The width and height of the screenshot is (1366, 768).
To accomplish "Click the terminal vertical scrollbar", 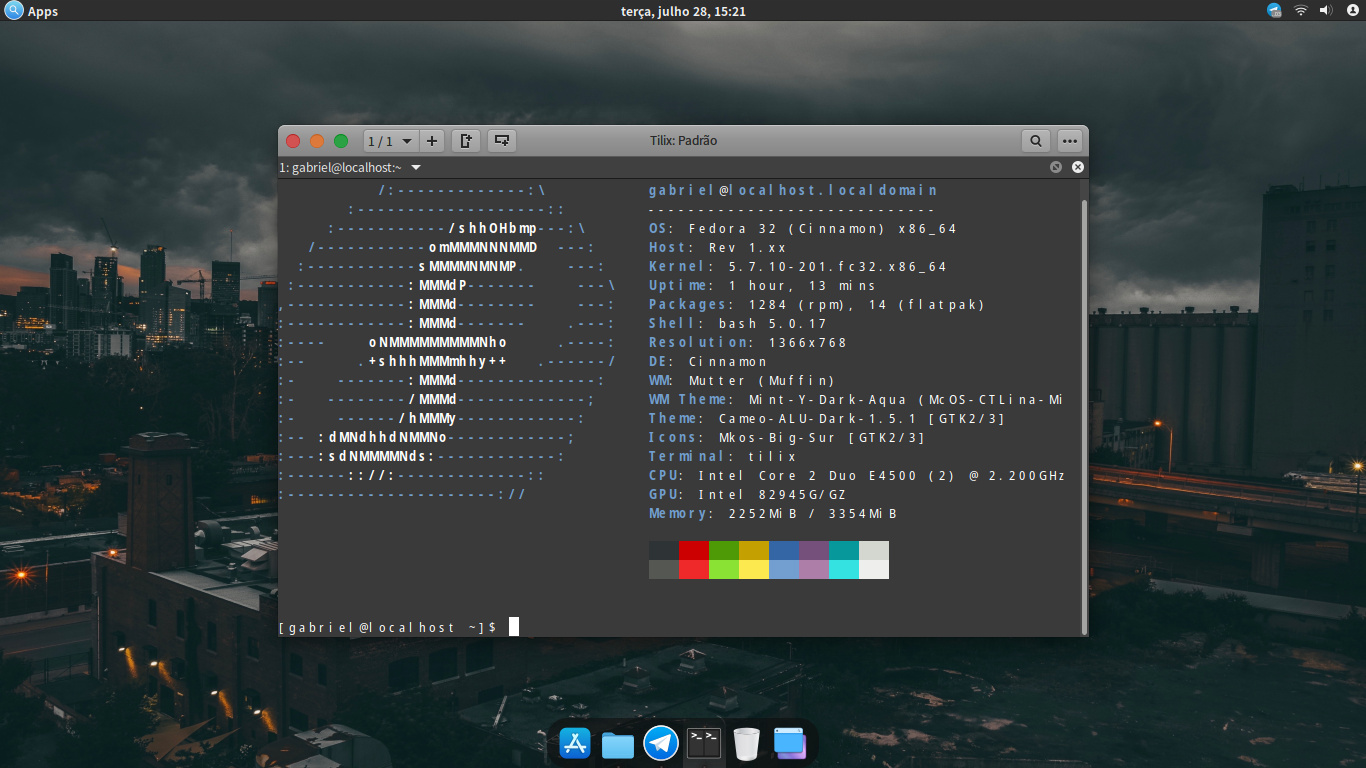I will tap(1084, 415).
